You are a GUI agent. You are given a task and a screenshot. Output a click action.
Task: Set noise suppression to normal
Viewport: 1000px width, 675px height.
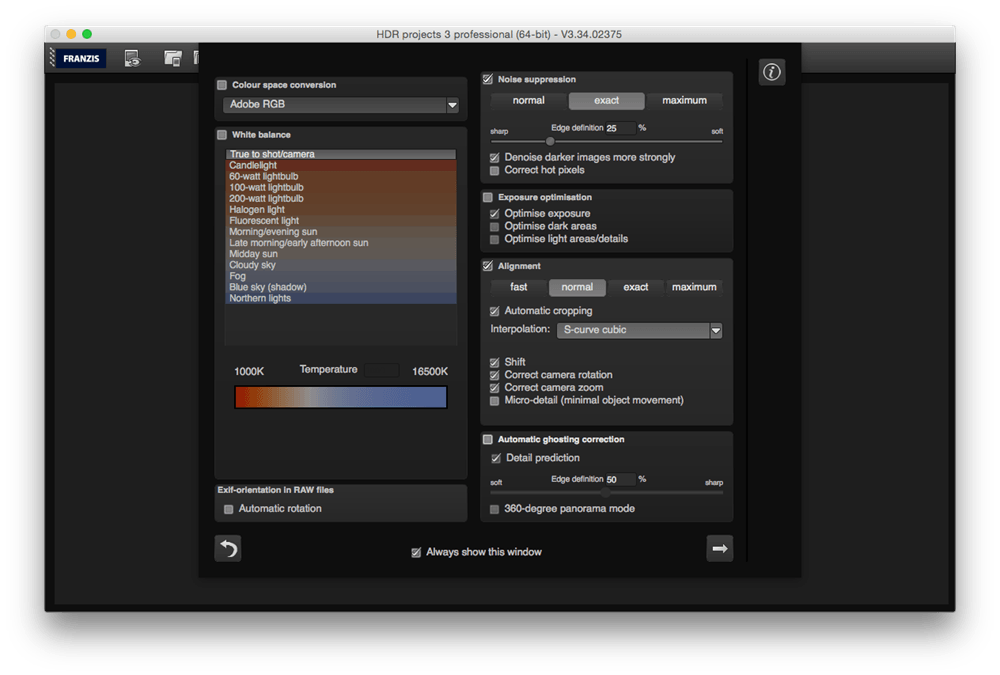pyautogui.click(x=529, y=100)
